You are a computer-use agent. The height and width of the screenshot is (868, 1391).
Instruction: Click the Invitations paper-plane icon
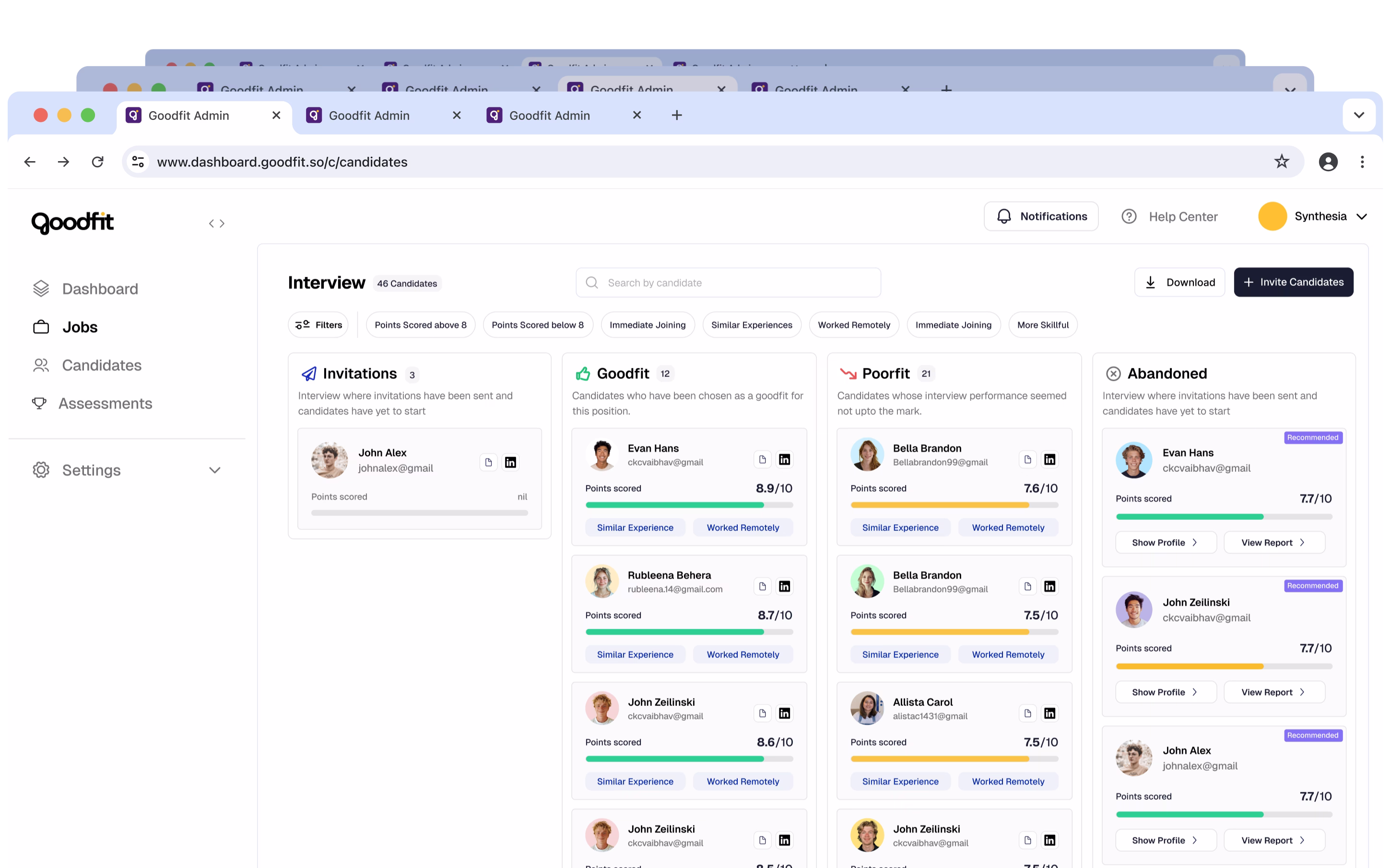tap(309, 374)
